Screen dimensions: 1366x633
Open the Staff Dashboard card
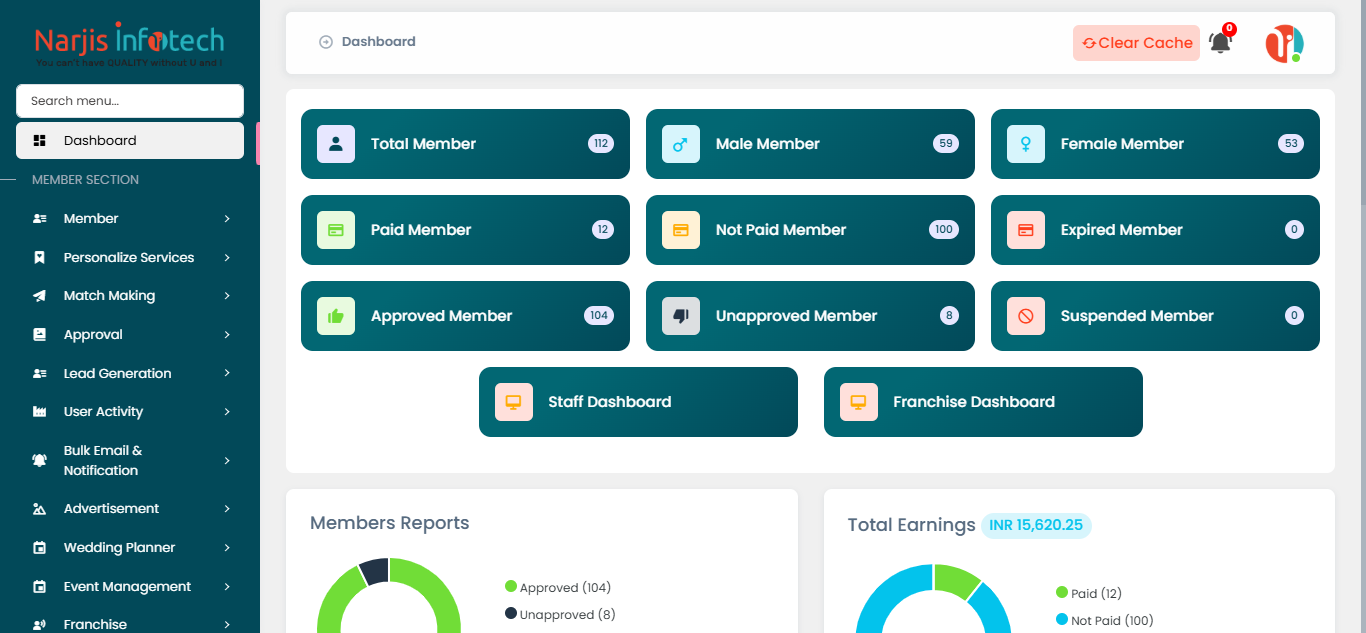638,402
